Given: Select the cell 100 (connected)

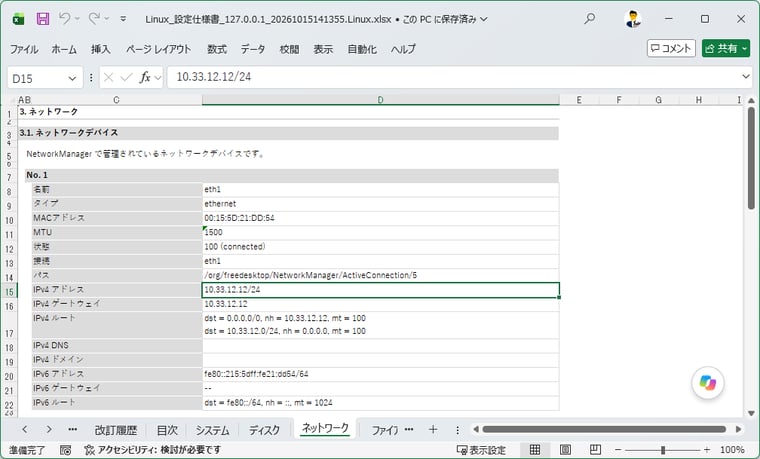Looking at the screenshot, I should click(380, 247).
